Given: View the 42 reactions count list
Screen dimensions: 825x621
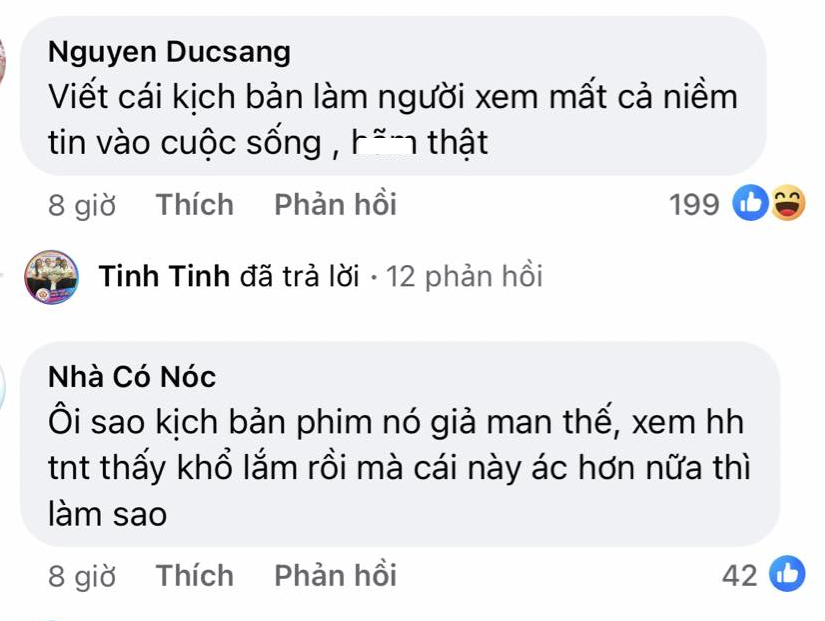Looking at the screenshot, I should (739, 576).
